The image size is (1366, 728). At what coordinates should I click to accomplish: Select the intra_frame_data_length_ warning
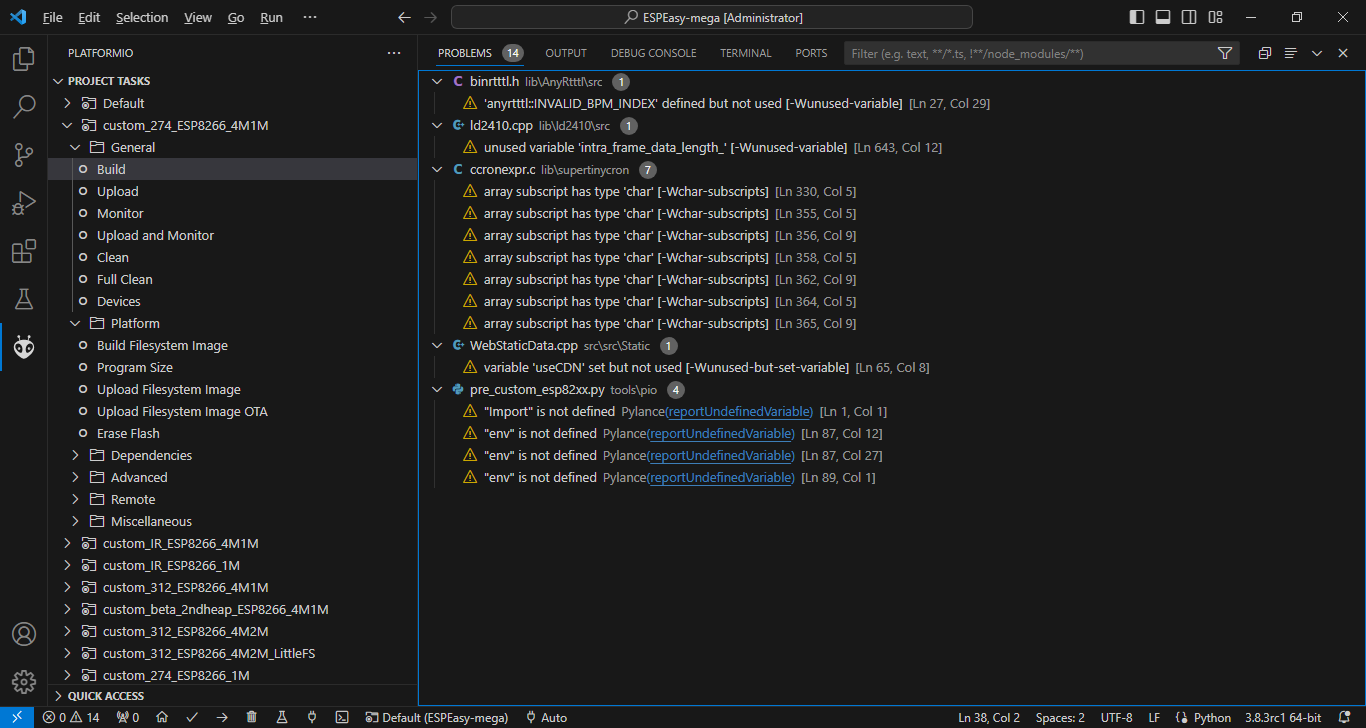point(892,147)
